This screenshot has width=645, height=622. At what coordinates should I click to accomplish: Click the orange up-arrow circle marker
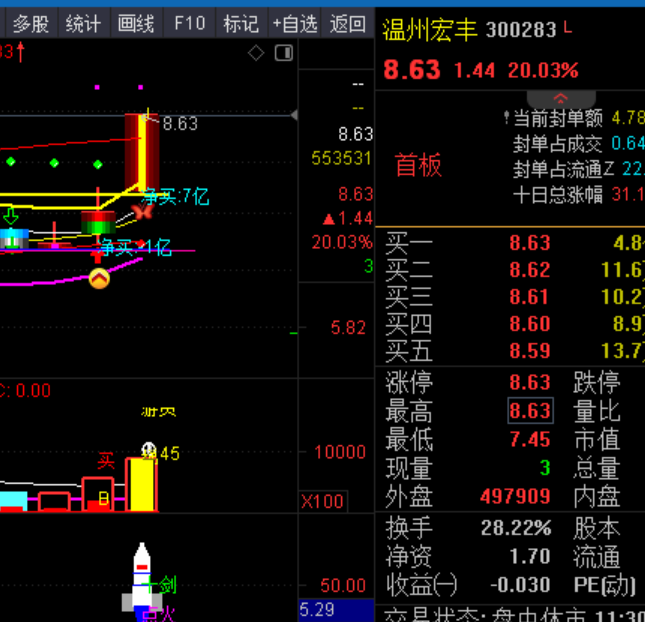[x=99, y=279]
